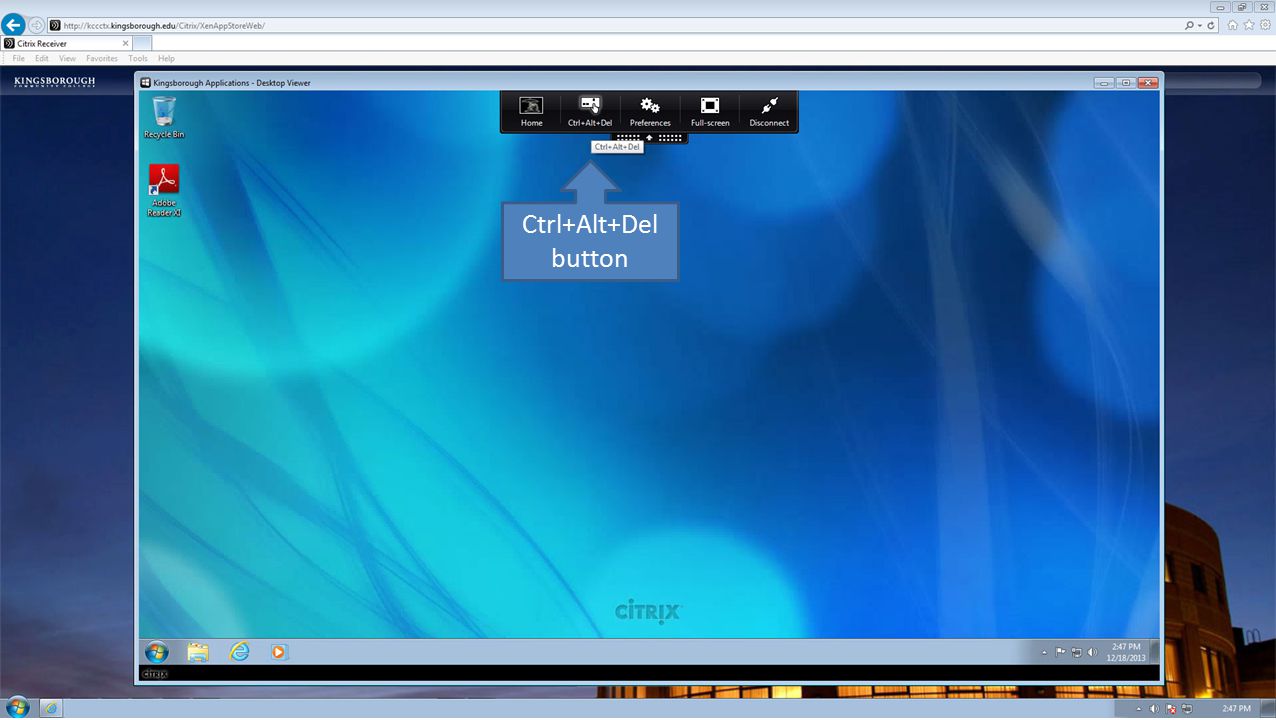Minimize the Desktop Viewer window
This screenshot has height=720, width=1276.
coord(1104,82)
